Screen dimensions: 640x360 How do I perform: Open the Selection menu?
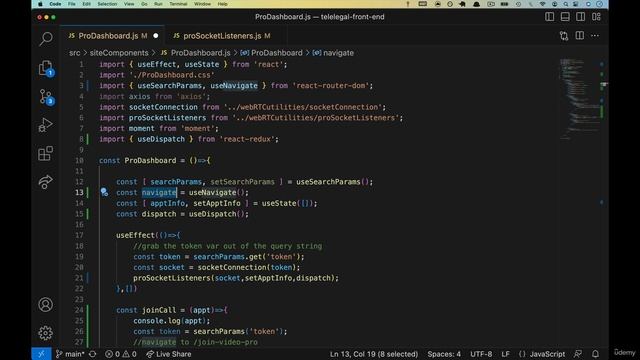tap(107, 4)
